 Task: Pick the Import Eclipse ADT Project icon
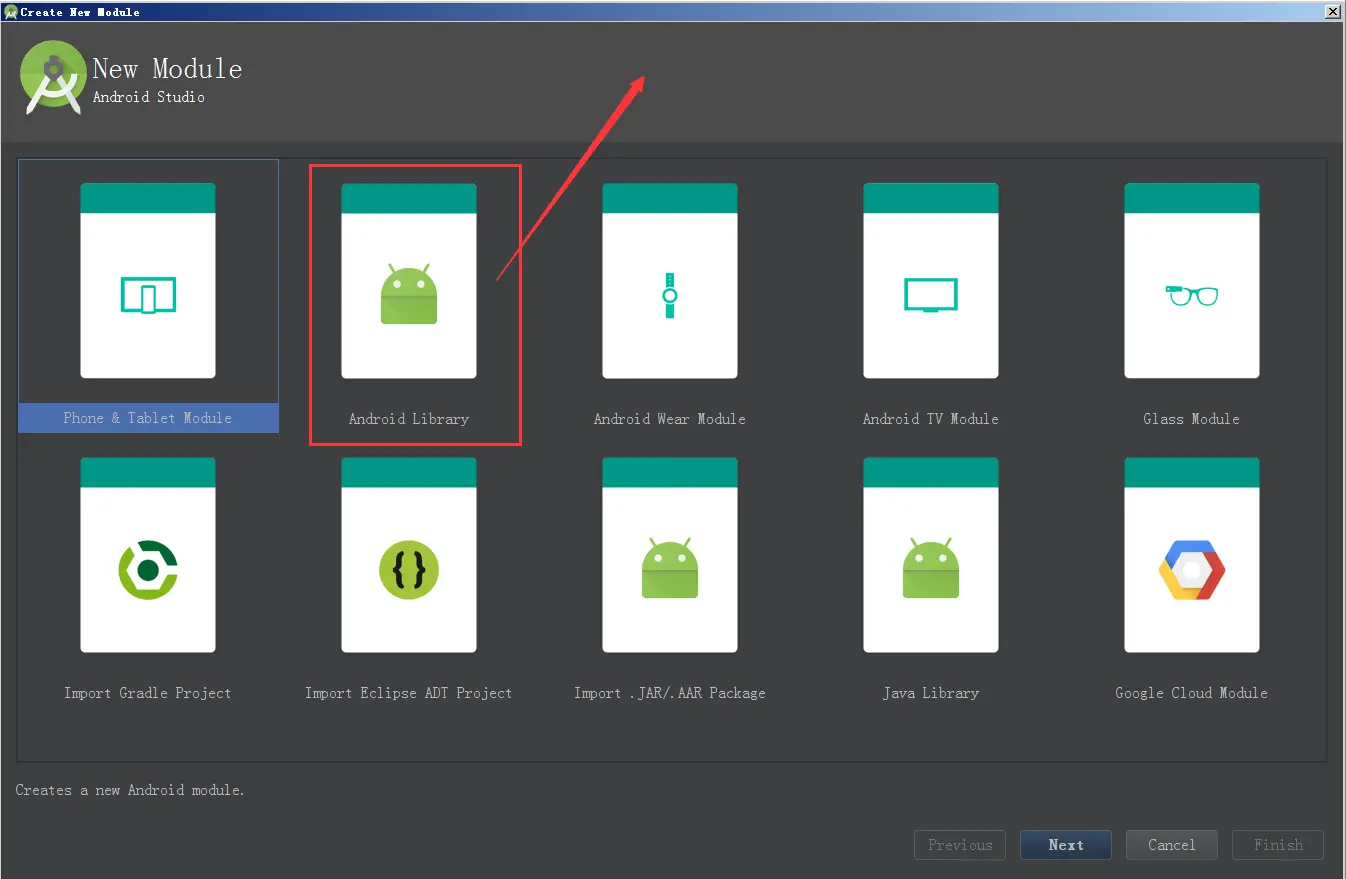pyautogui.click(x=409, y=555)
